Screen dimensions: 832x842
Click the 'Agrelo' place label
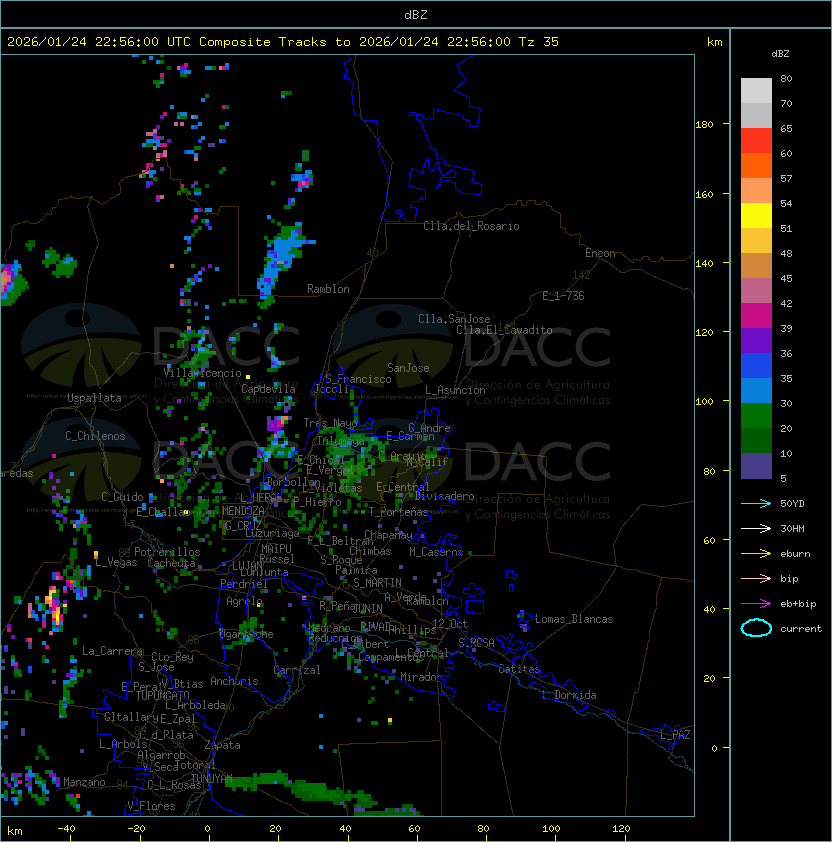(x=244, y=601)
